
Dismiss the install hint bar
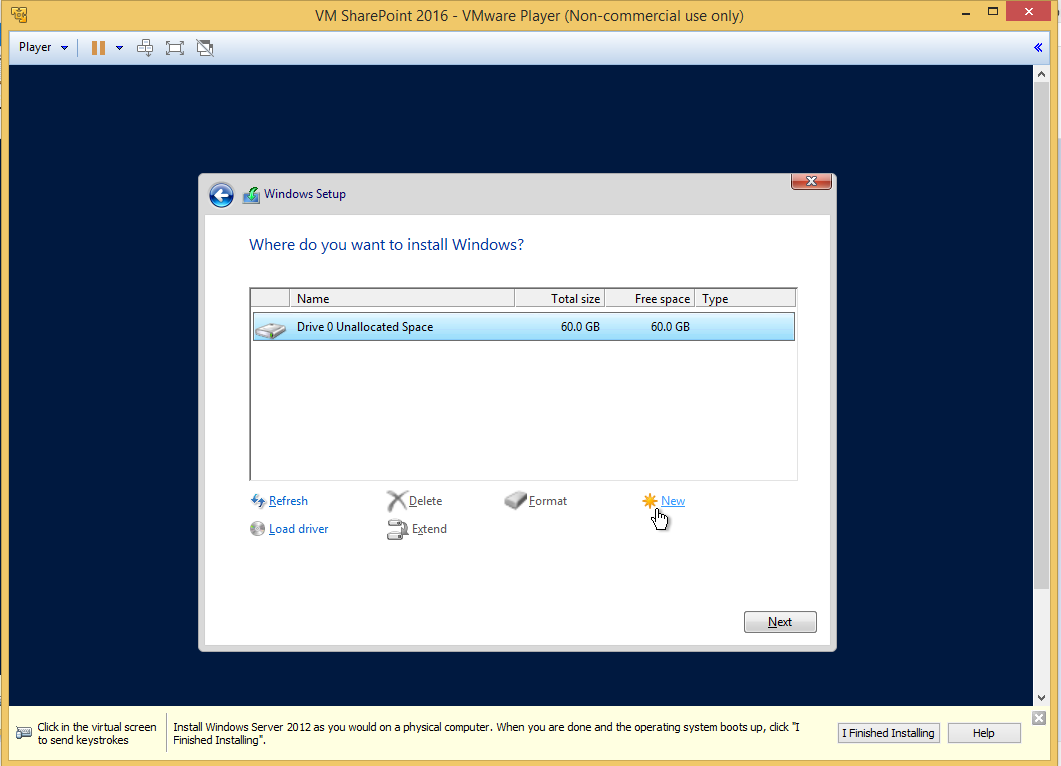point(1039,718)
